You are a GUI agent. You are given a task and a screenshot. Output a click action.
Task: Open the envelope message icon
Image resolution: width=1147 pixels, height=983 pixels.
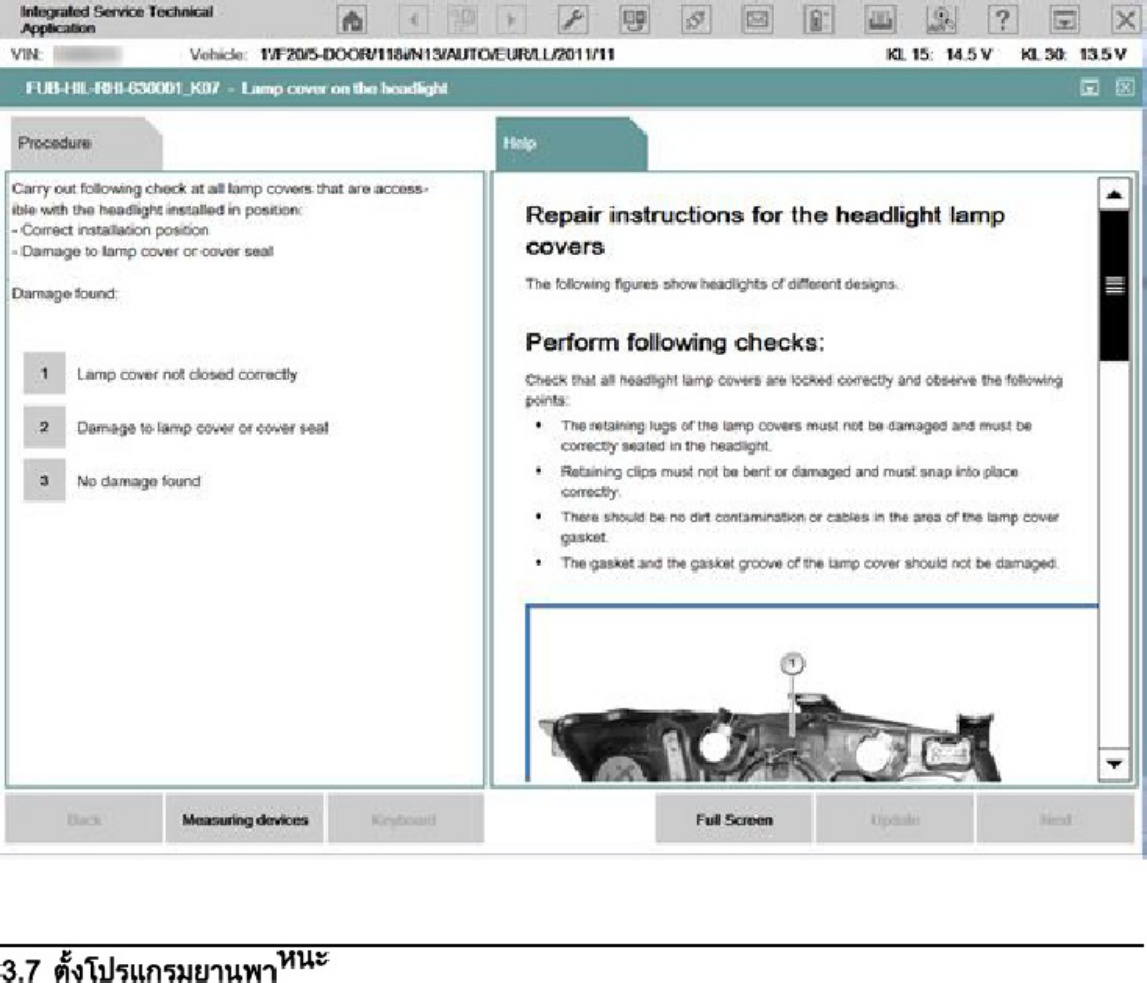point(757,20)
